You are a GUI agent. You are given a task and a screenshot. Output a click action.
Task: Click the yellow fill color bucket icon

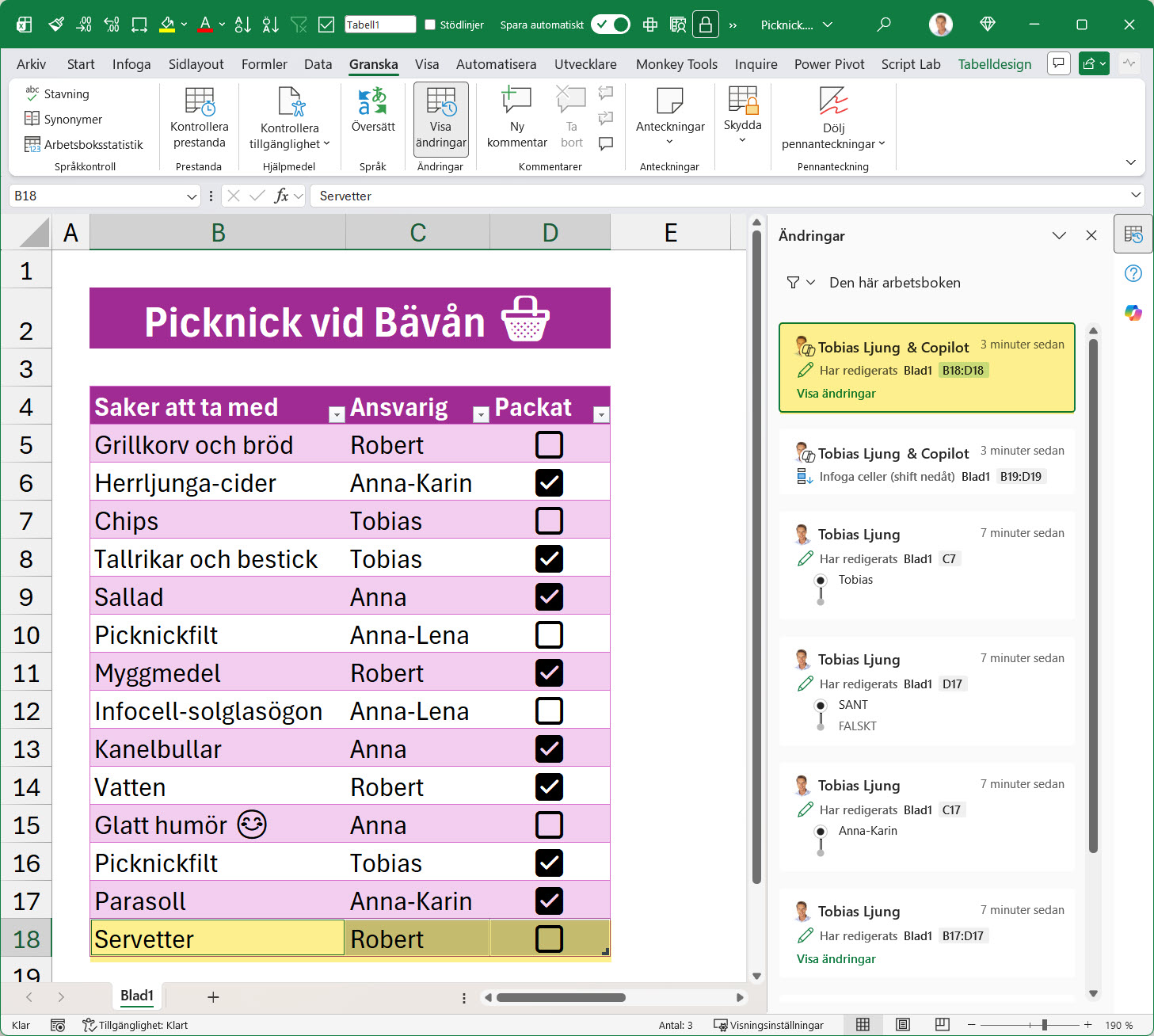coord(166,25)
